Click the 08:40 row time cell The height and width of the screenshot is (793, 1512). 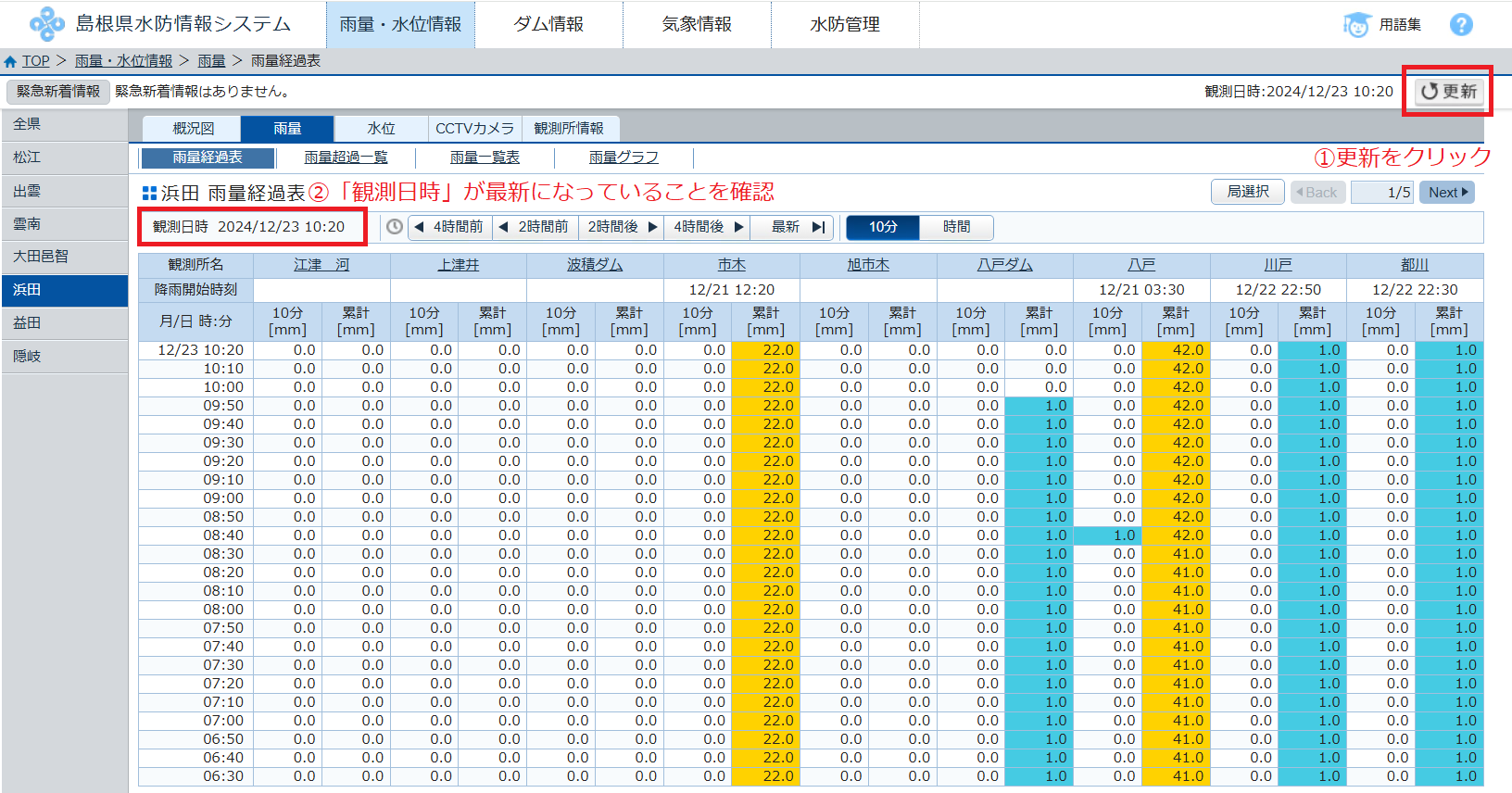click(x=196, y=535)
